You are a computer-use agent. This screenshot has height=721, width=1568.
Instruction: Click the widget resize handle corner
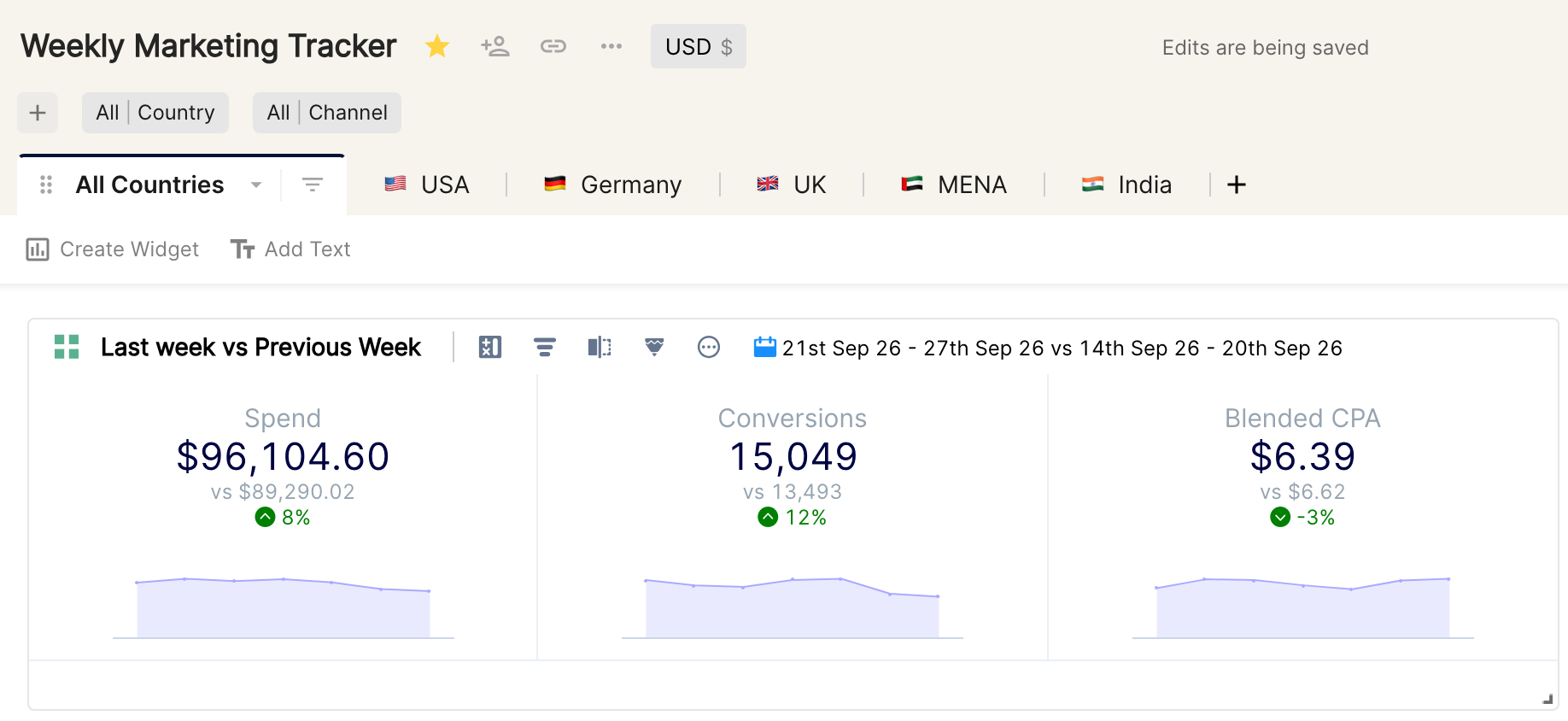(x=1548, y=700)
